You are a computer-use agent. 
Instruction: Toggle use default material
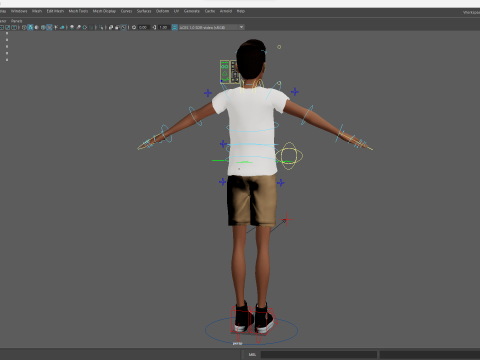[x=36, y=27]
